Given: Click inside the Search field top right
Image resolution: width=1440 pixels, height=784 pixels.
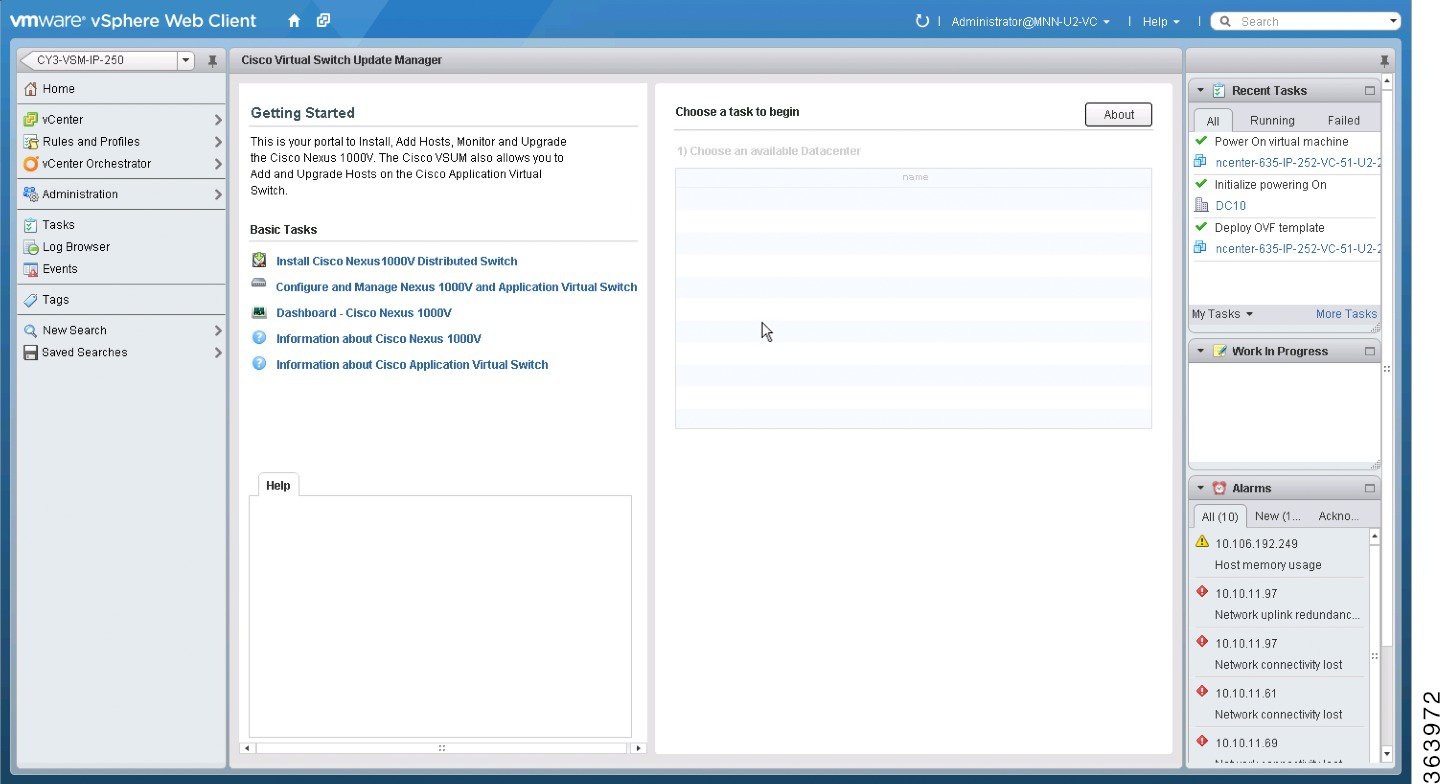Looking at the screenshot, I should click(x=1305, y=20).
